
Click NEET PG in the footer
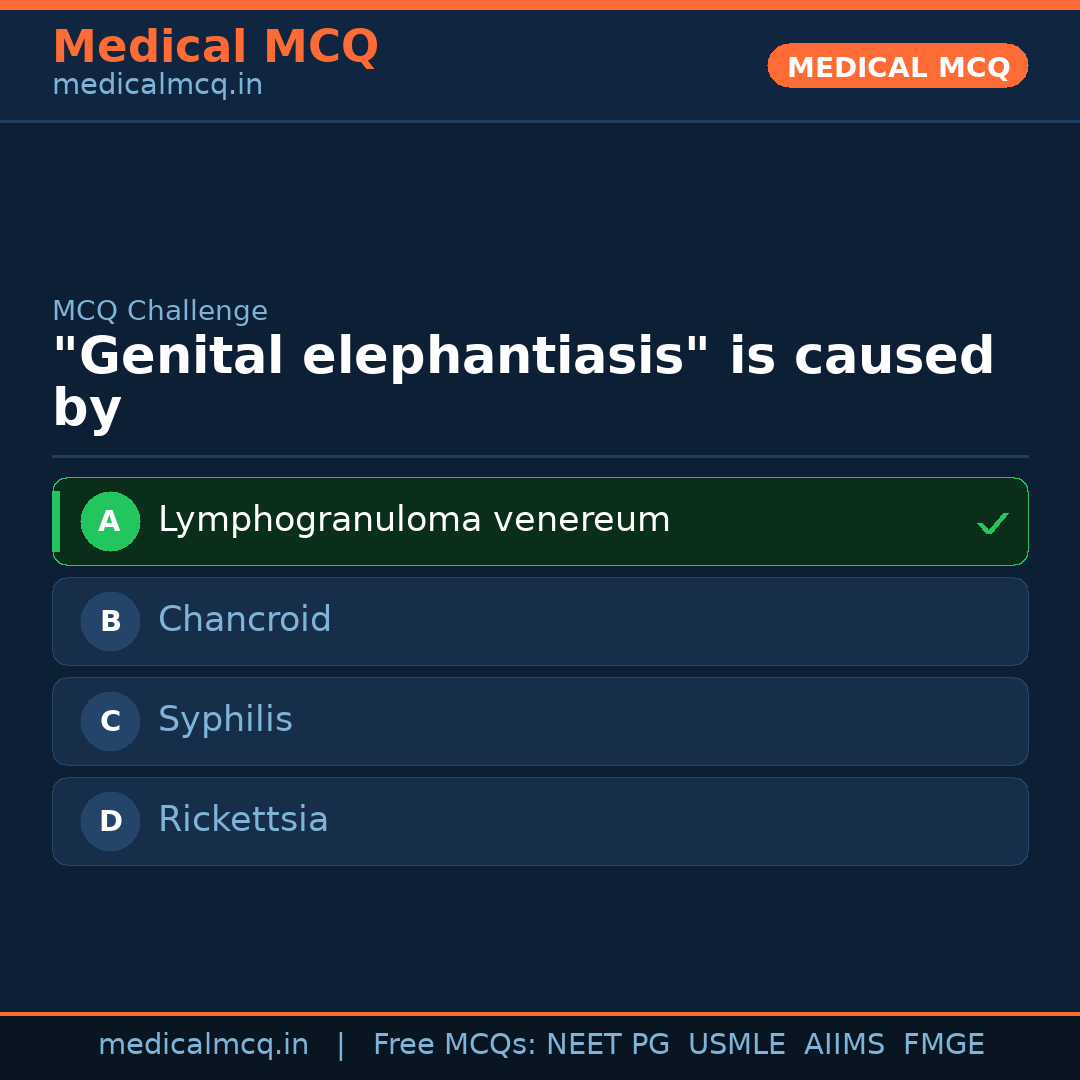point(608,1045)
